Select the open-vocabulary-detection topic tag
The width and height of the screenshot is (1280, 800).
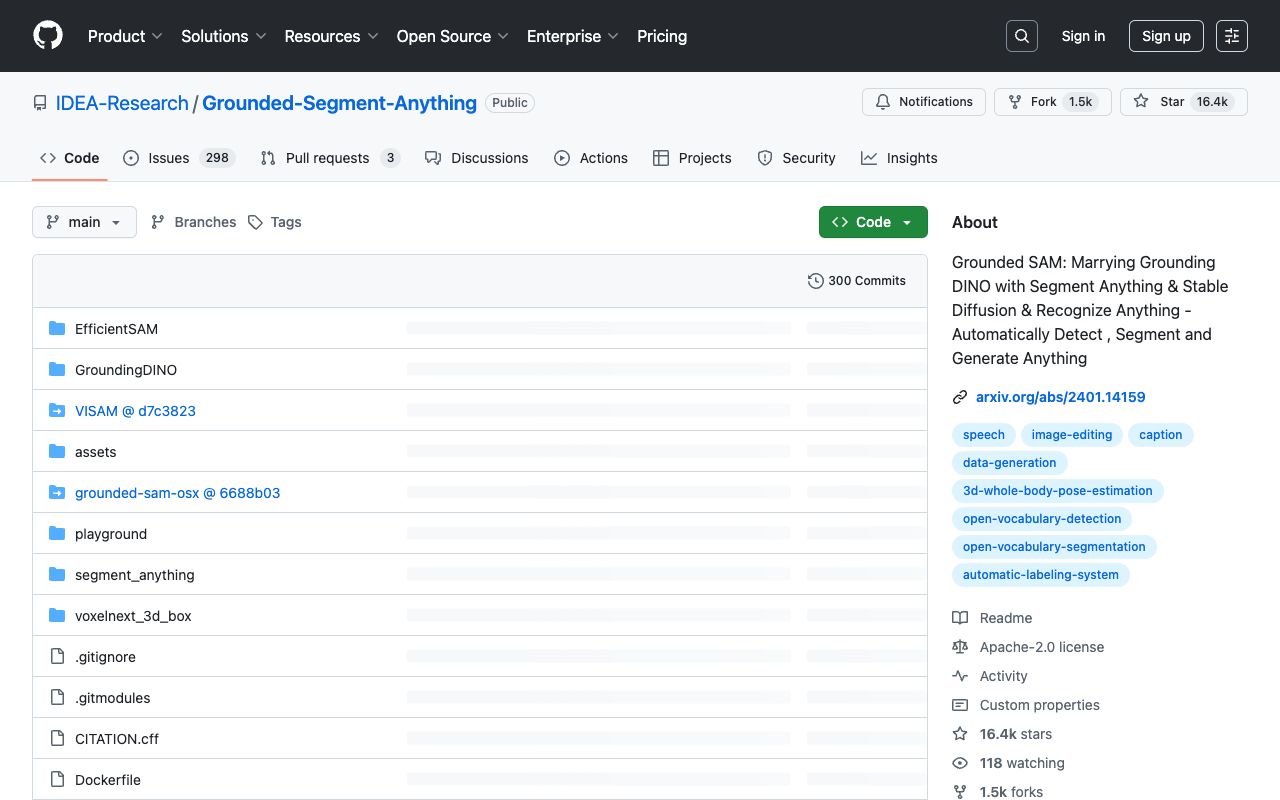point(1042,519)
